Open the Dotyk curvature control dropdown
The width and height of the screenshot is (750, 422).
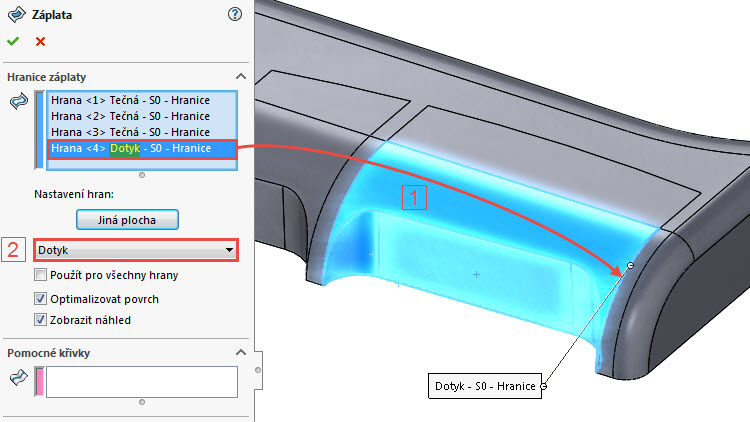[x=136, y=250]
